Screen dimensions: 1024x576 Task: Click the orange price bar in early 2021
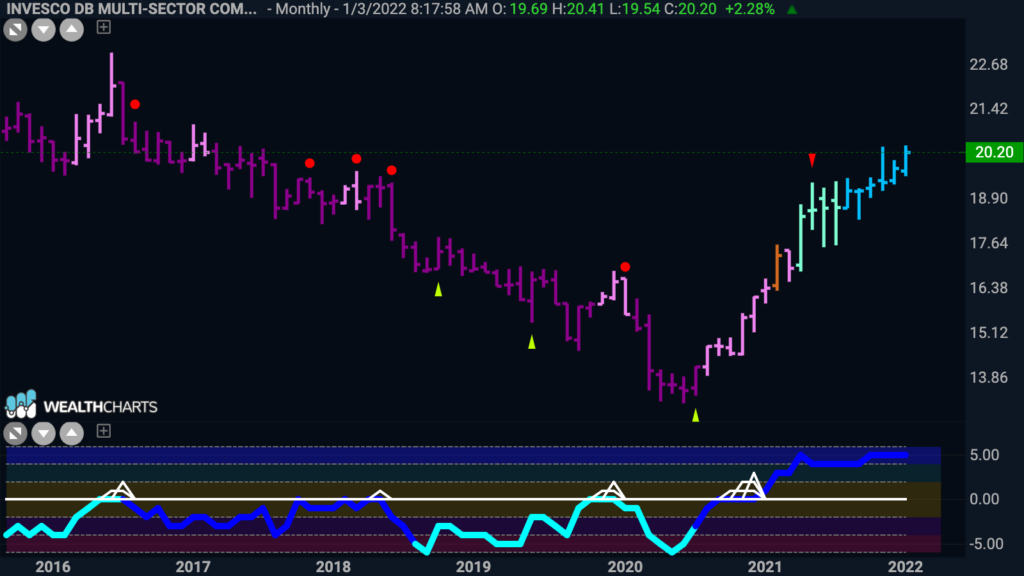click(x=776, y=267)
